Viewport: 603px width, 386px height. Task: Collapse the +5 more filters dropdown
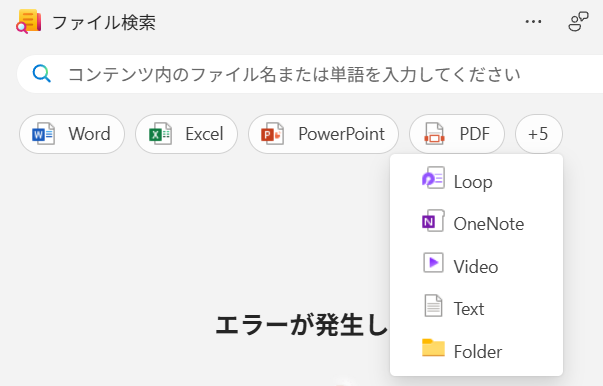(539, 134)
